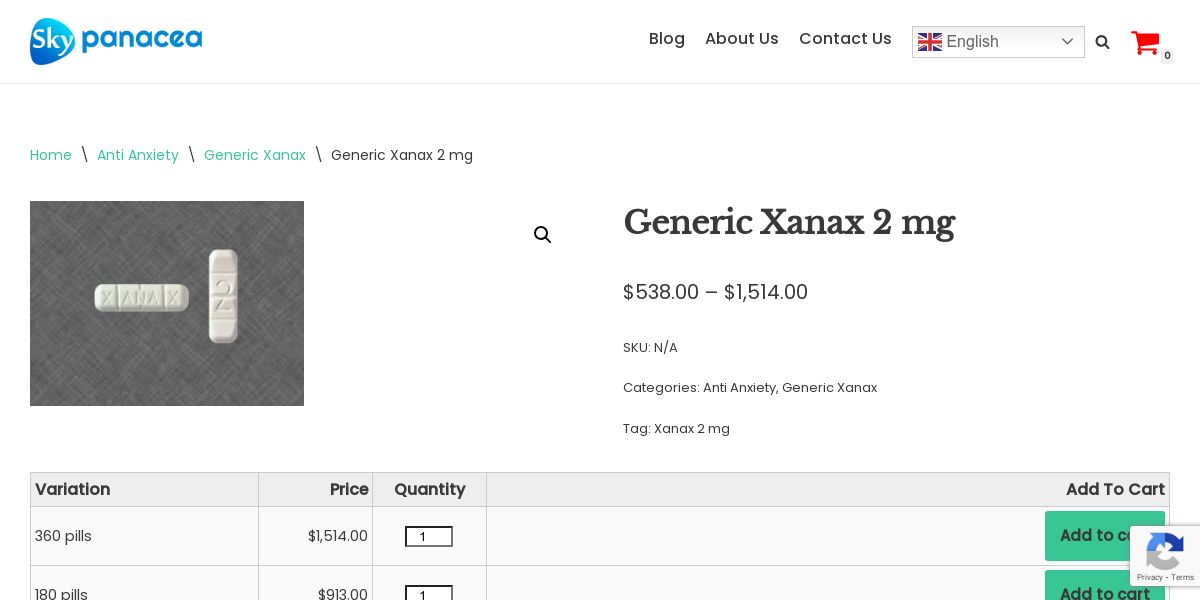Viewport: 1200px width, 600px height.
Task: Click the Home breadcrumb link
Action: (51, 155)
